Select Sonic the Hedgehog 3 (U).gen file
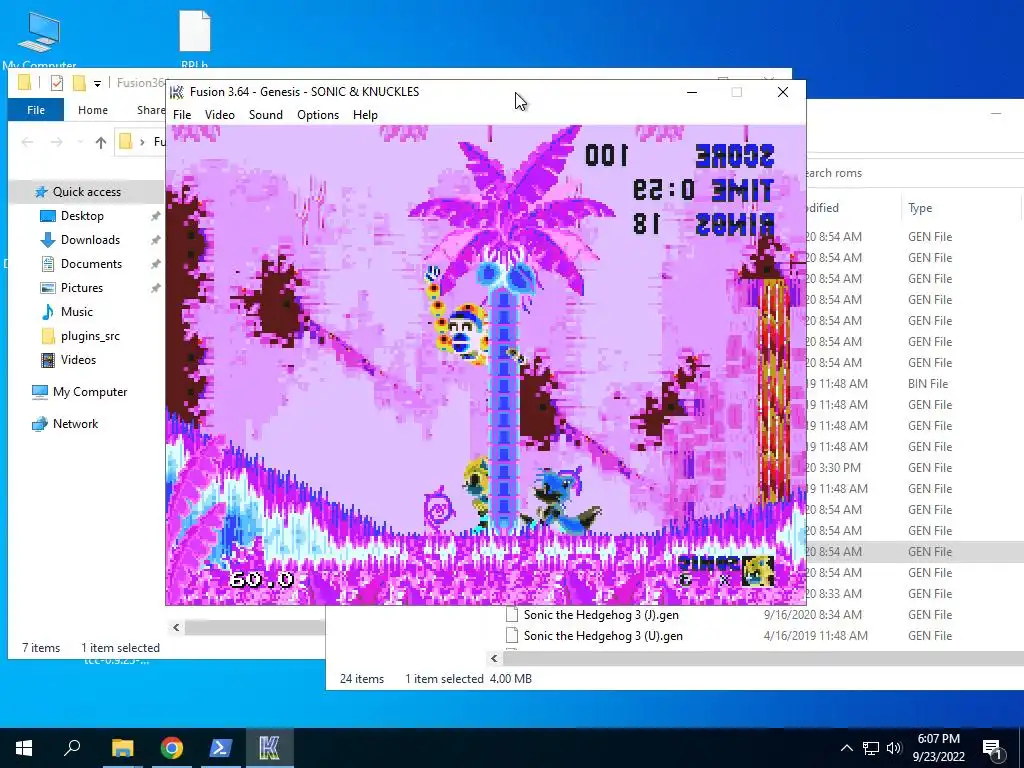 click(603, 635)
